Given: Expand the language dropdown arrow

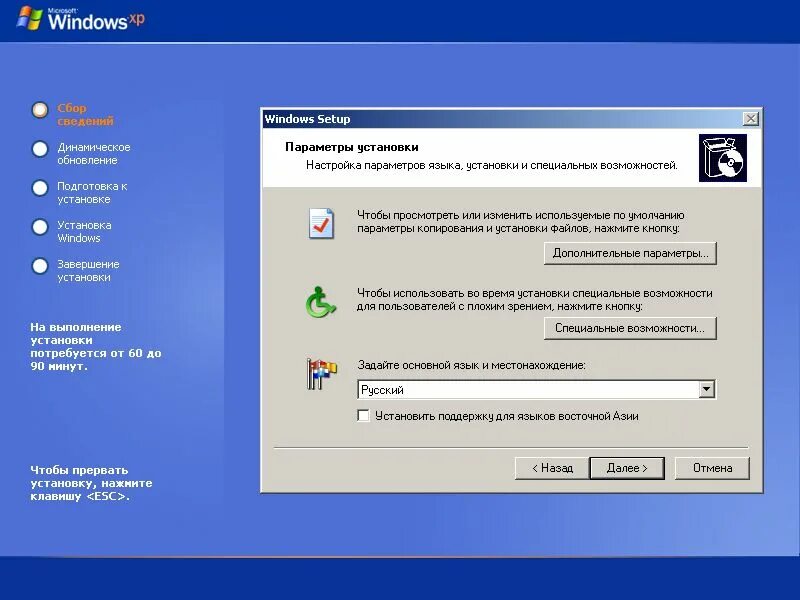Looking at the screenshot, I should [707, 389].
